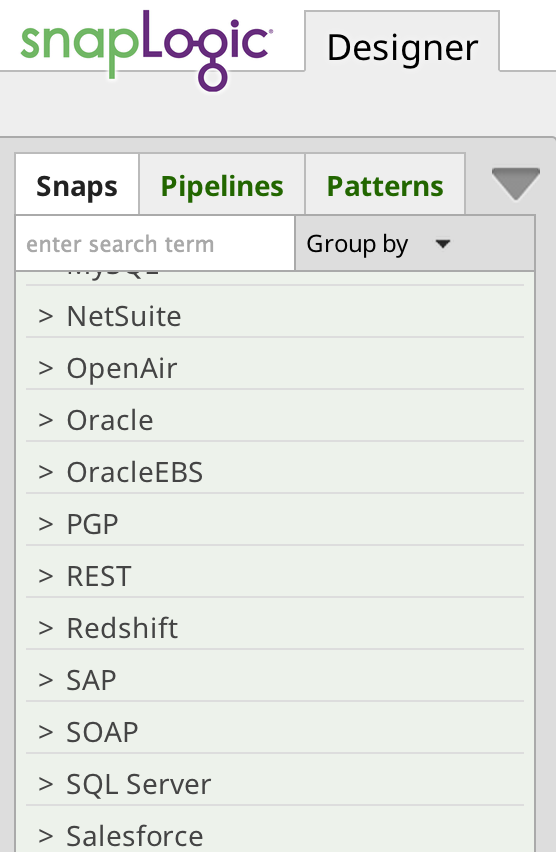The width and height of the screenshot is (556, 852).
Task: Collapse the panel using the gray triangle
Action: coord(515,184)
